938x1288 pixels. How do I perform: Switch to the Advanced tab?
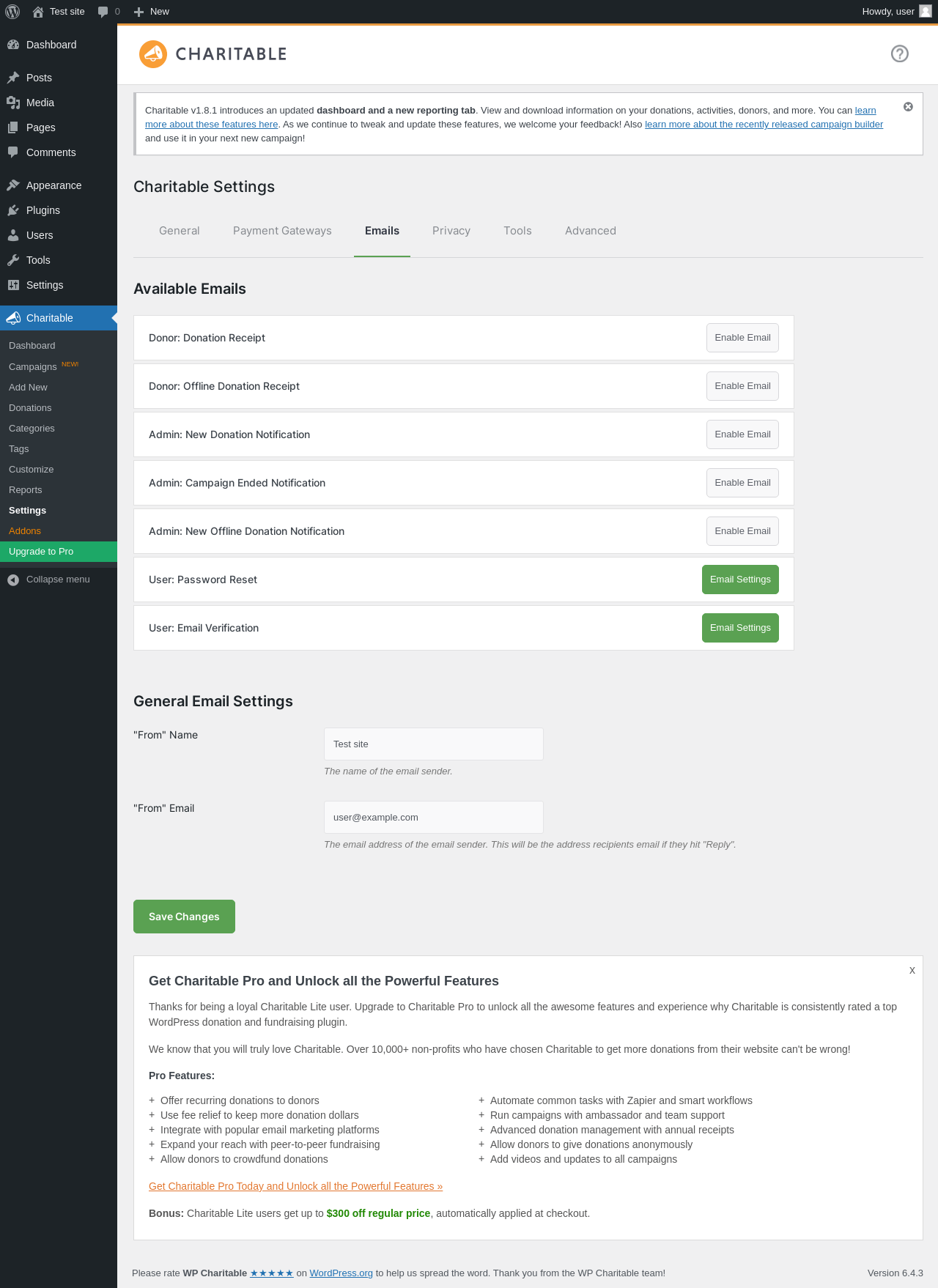click(591, 231)
